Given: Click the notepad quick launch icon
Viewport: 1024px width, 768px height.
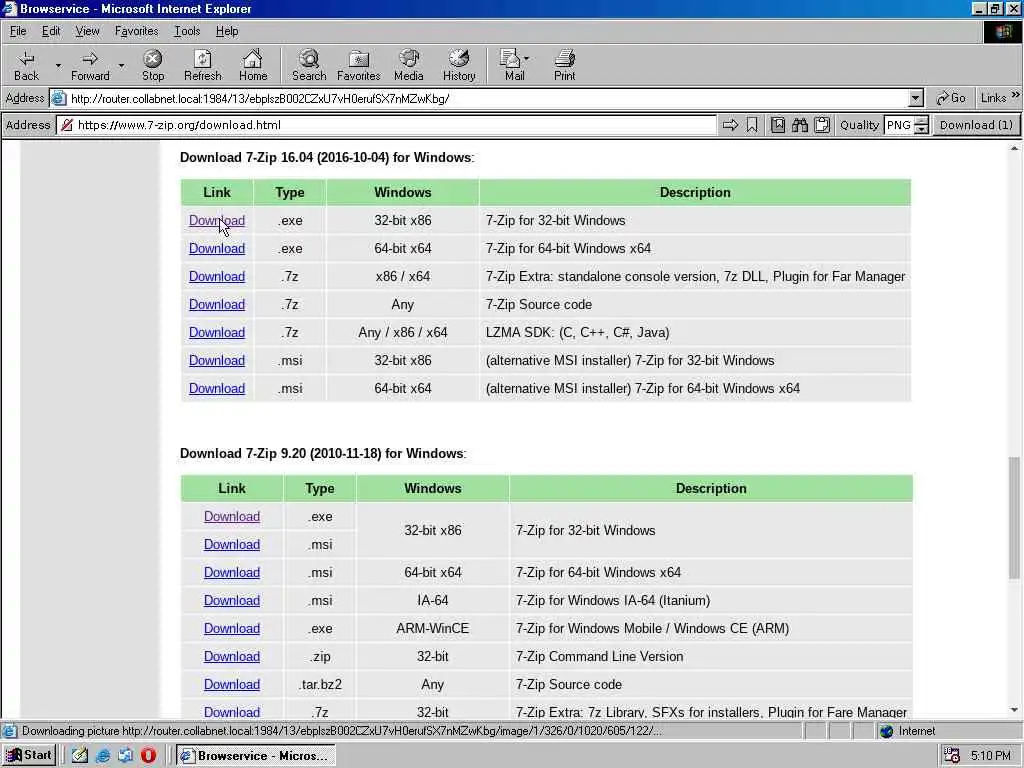Looking at the screenshot, I should [x=80, y=756].
